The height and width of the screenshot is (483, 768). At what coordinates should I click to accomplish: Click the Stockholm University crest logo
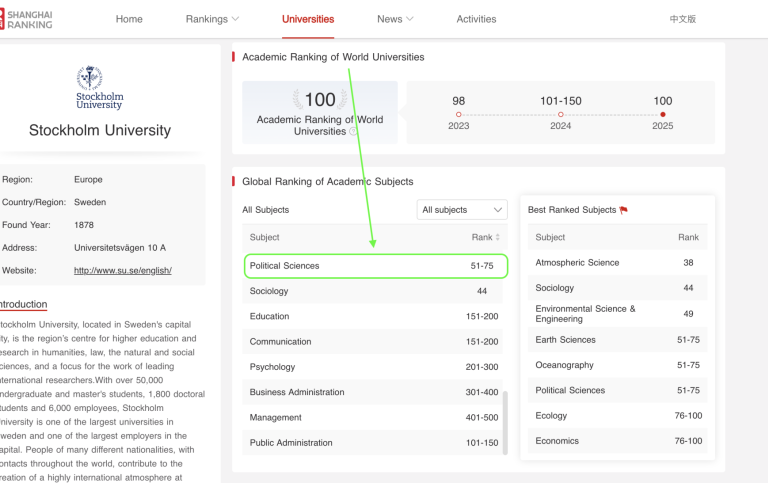click(99, 88)
